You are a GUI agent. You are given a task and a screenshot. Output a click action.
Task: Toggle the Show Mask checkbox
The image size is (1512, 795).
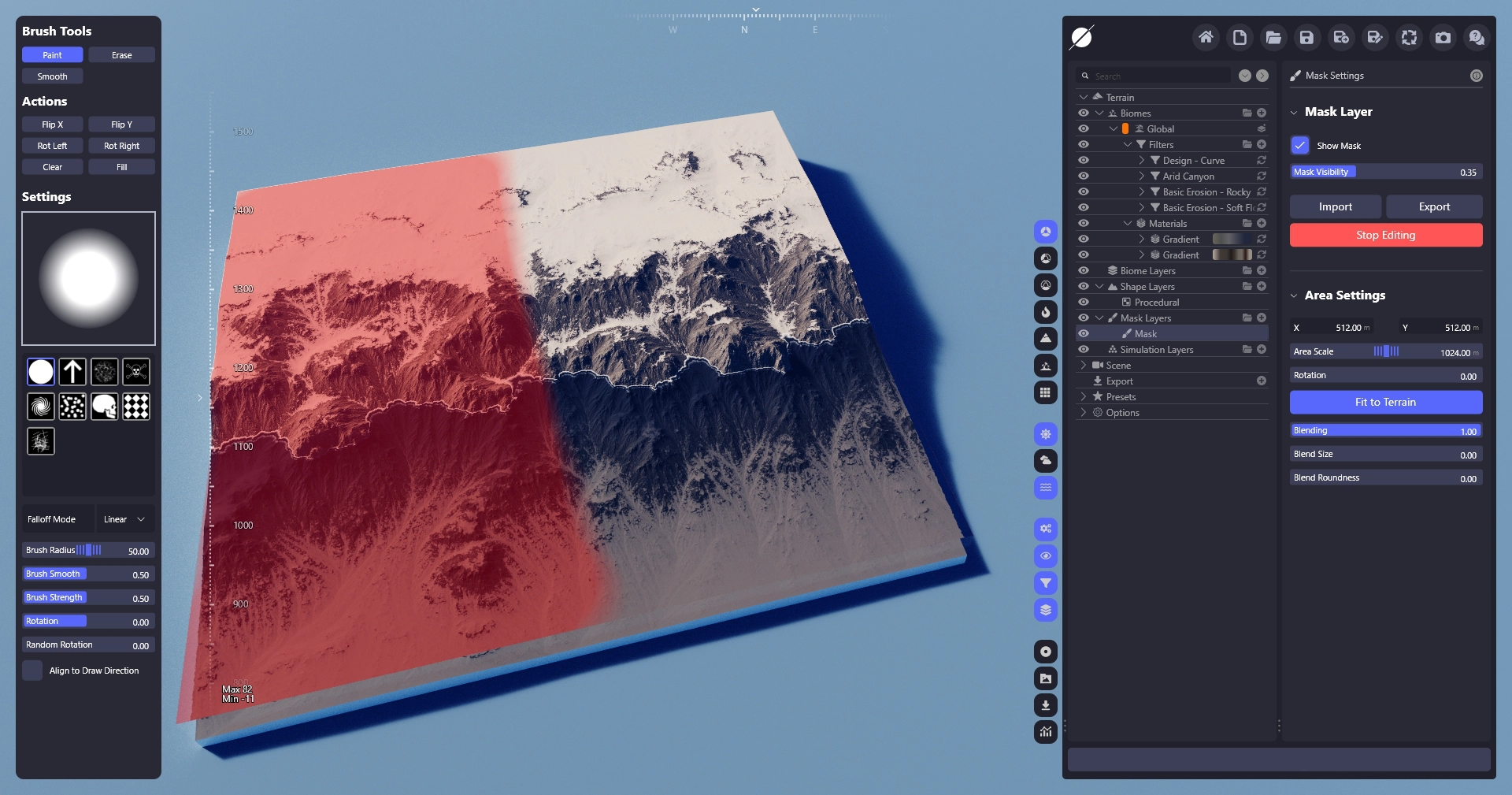pyautogui.click(x=1300, y=146)
